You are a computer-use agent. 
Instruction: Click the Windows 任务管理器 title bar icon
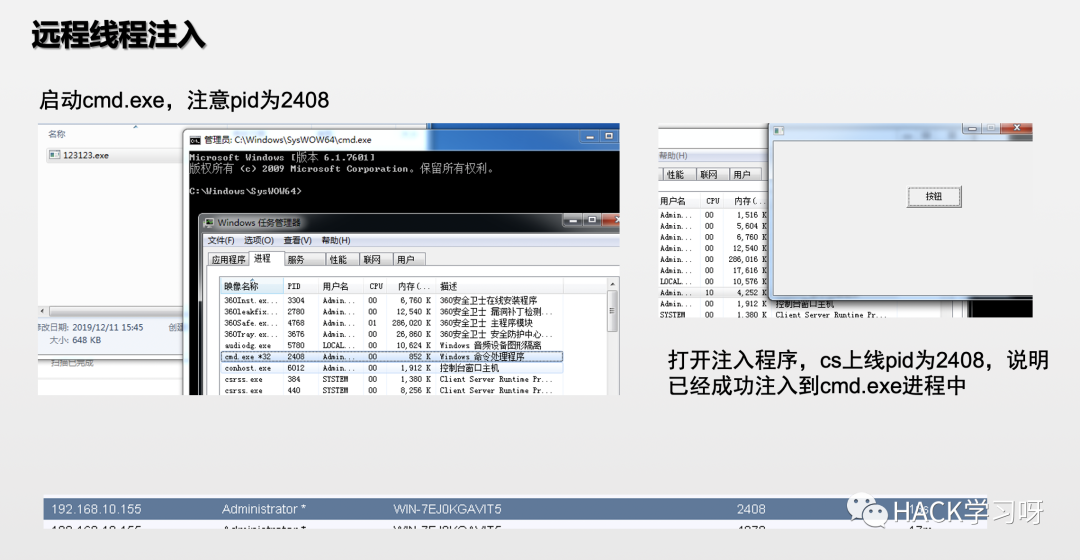click(209, 222)
